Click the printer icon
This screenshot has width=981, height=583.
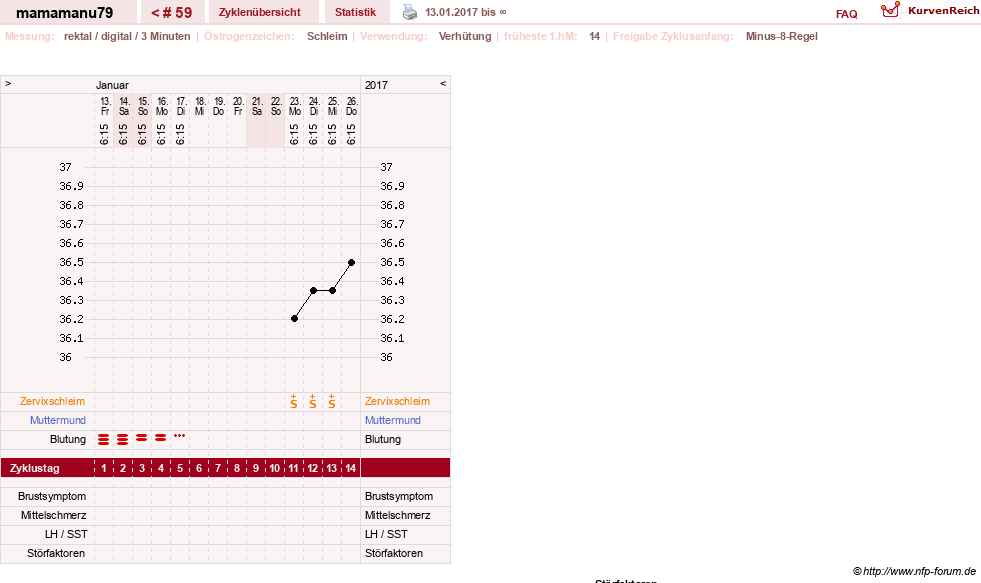click(x=410, y=12)
